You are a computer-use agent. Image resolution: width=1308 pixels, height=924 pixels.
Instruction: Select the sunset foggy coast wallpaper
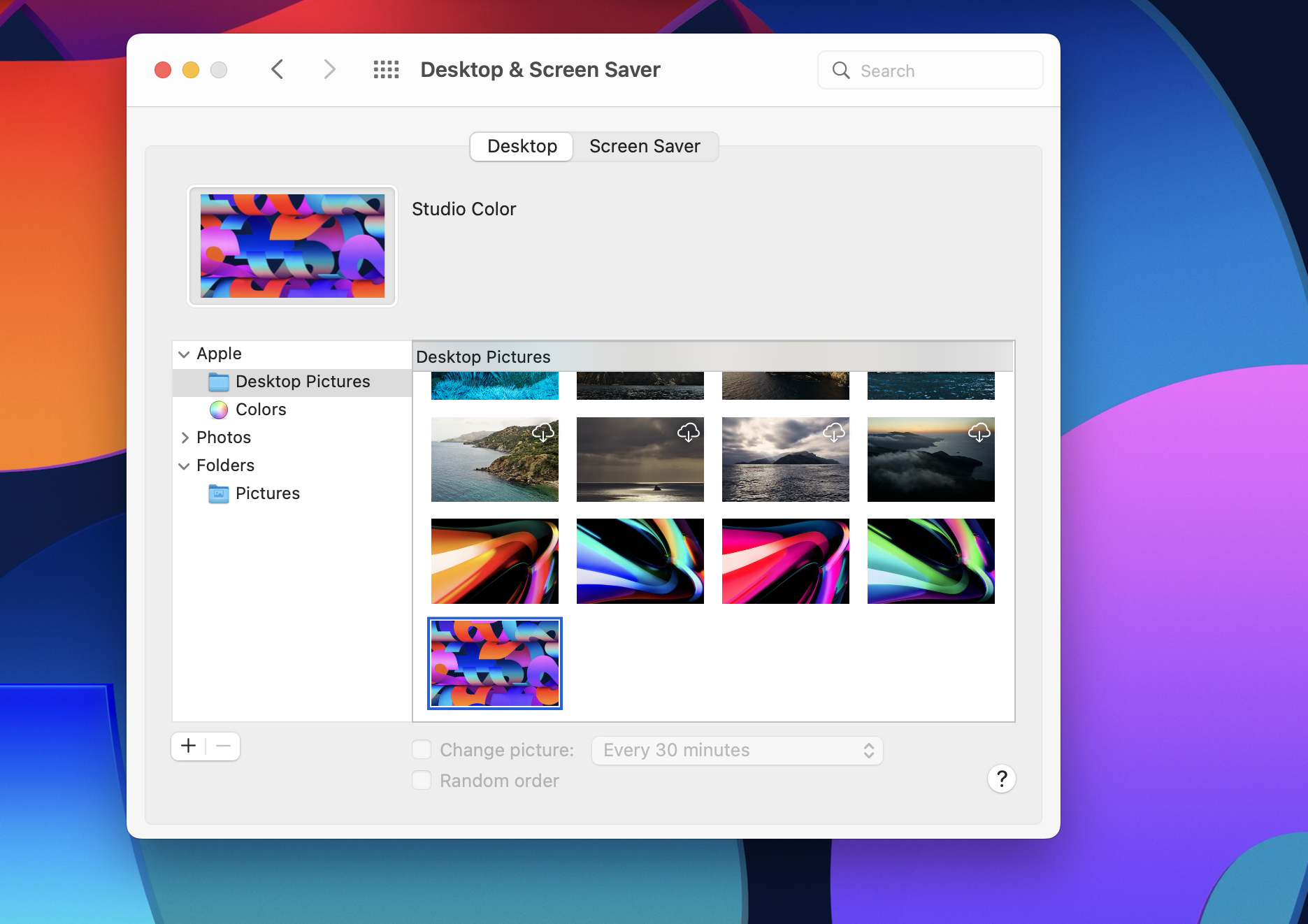pyautogui.click(x=931, y=459)
